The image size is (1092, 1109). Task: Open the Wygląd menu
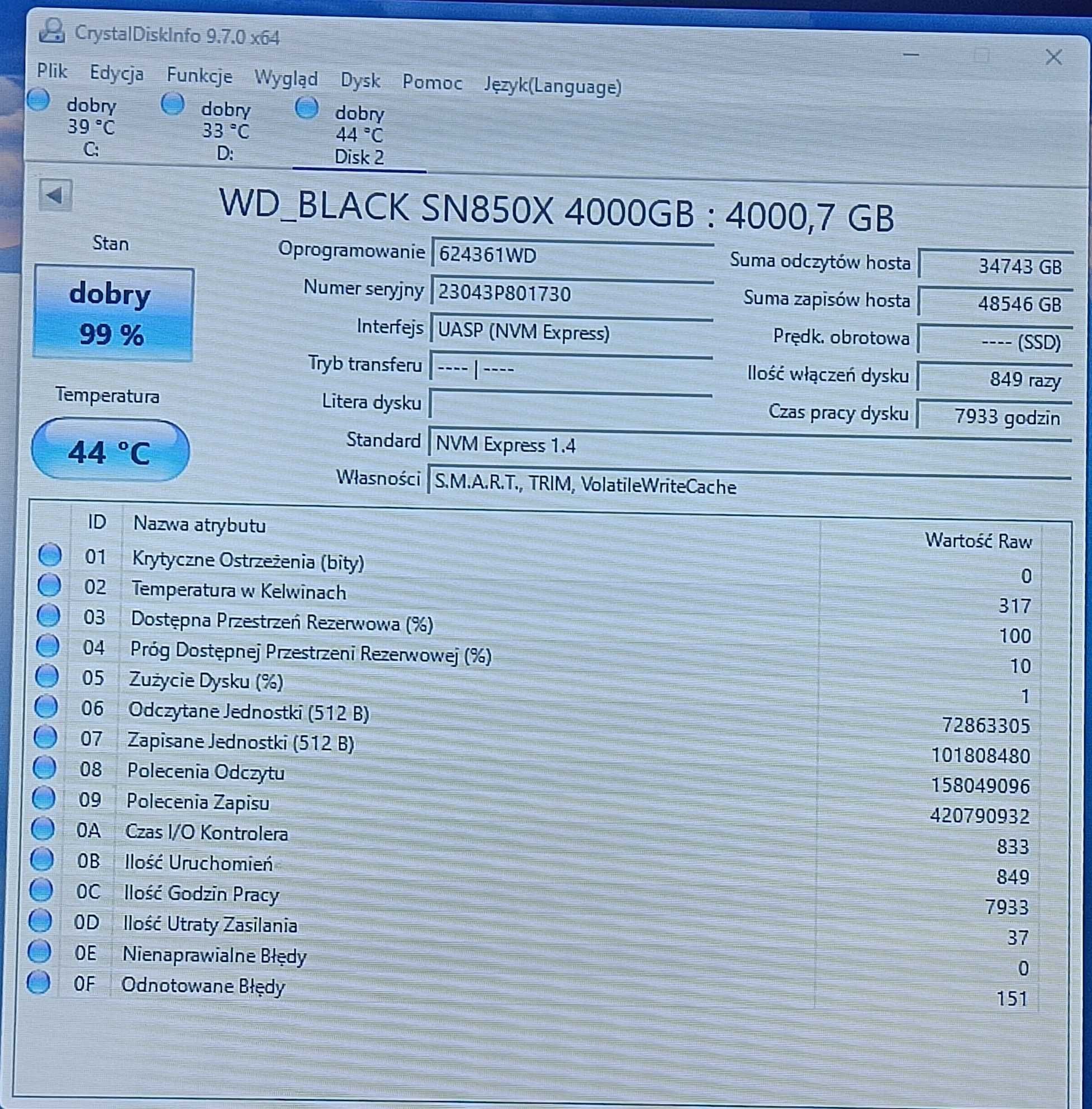(x=286, y=79)
